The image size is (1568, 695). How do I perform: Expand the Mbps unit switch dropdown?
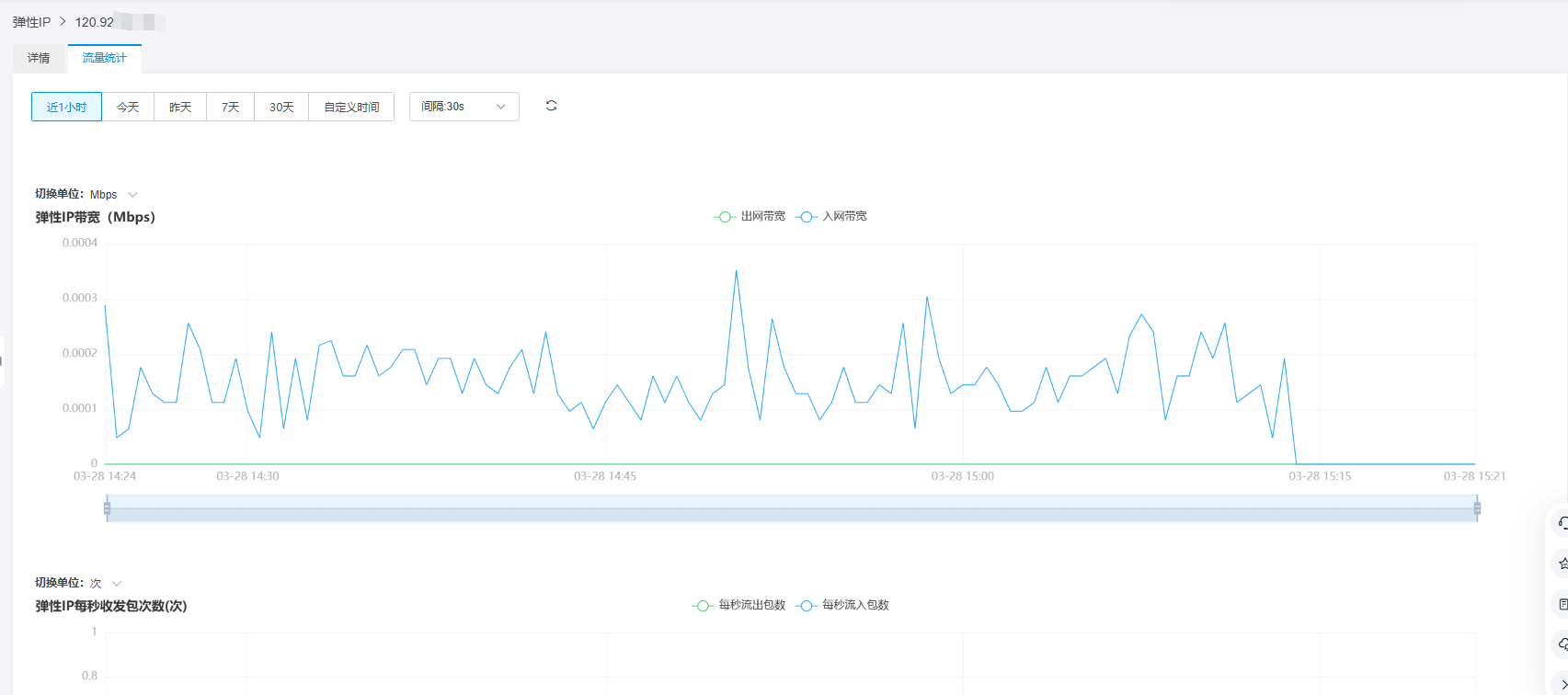point(113,195)
